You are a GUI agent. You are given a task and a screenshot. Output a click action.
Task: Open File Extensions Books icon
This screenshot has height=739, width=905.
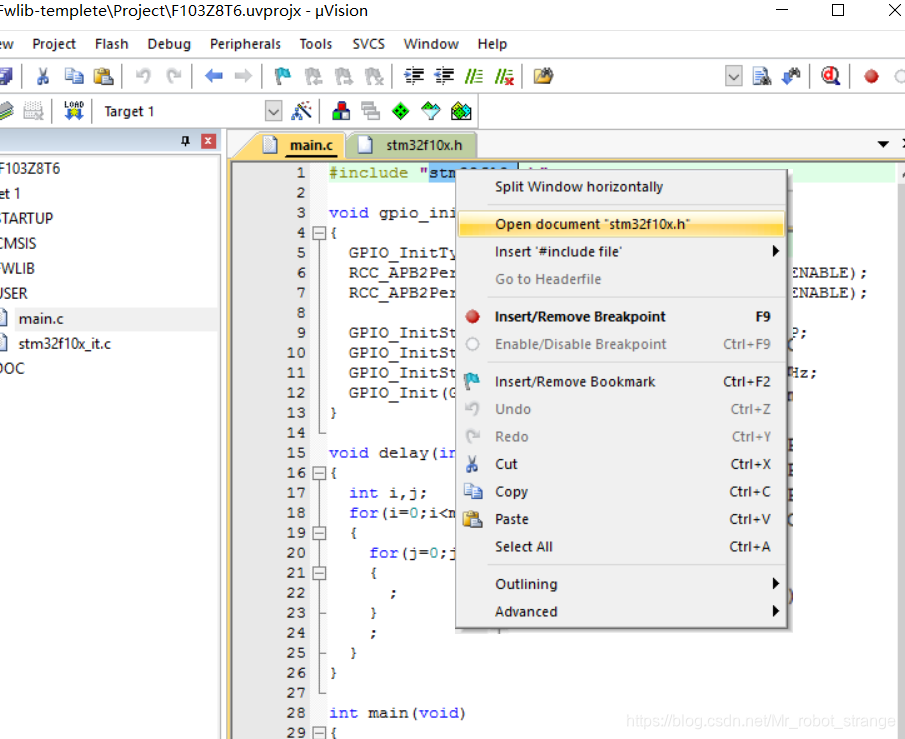point(341,111)
